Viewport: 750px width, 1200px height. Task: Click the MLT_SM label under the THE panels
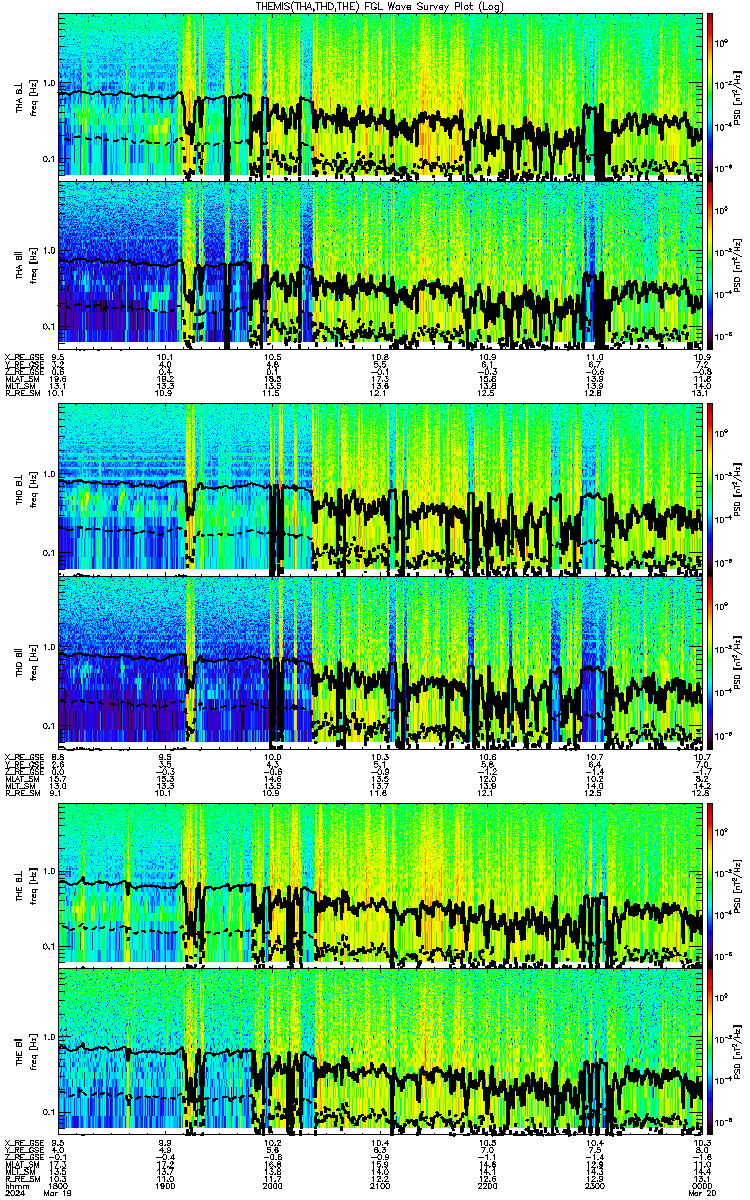(19, 1171)
